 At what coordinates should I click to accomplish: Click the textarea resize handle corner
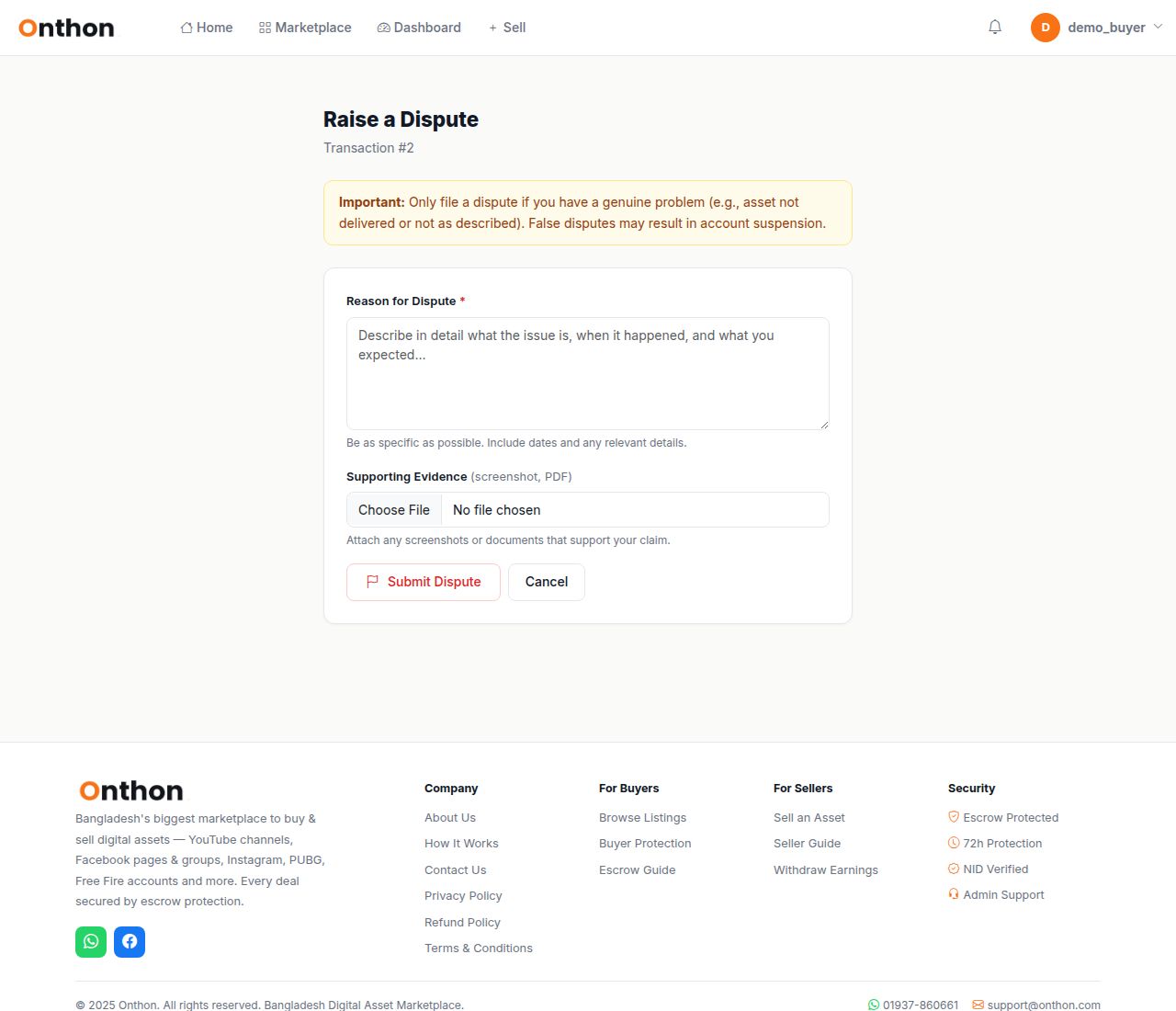(x=824, y=425)
